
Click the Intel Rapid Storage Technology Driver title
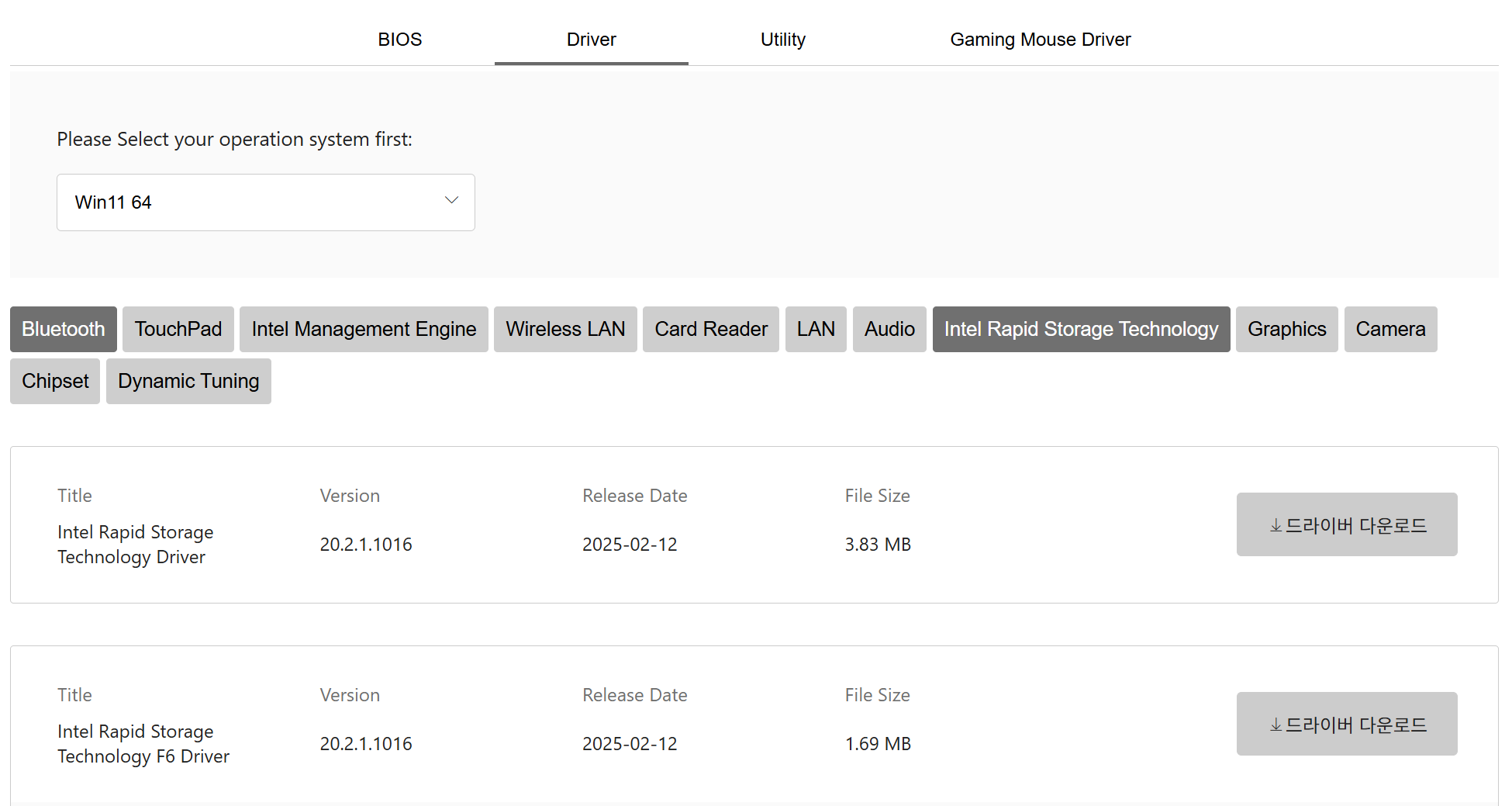click(136, 545)
